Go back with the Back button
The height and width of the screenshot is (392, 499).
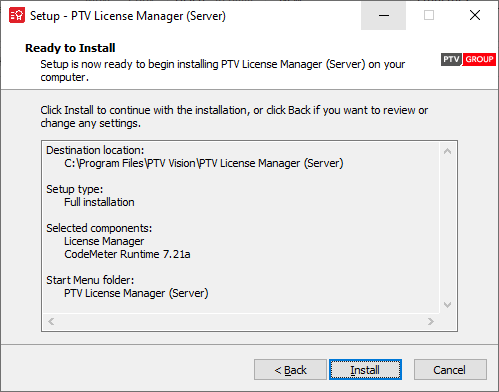(x=290, y=370)
